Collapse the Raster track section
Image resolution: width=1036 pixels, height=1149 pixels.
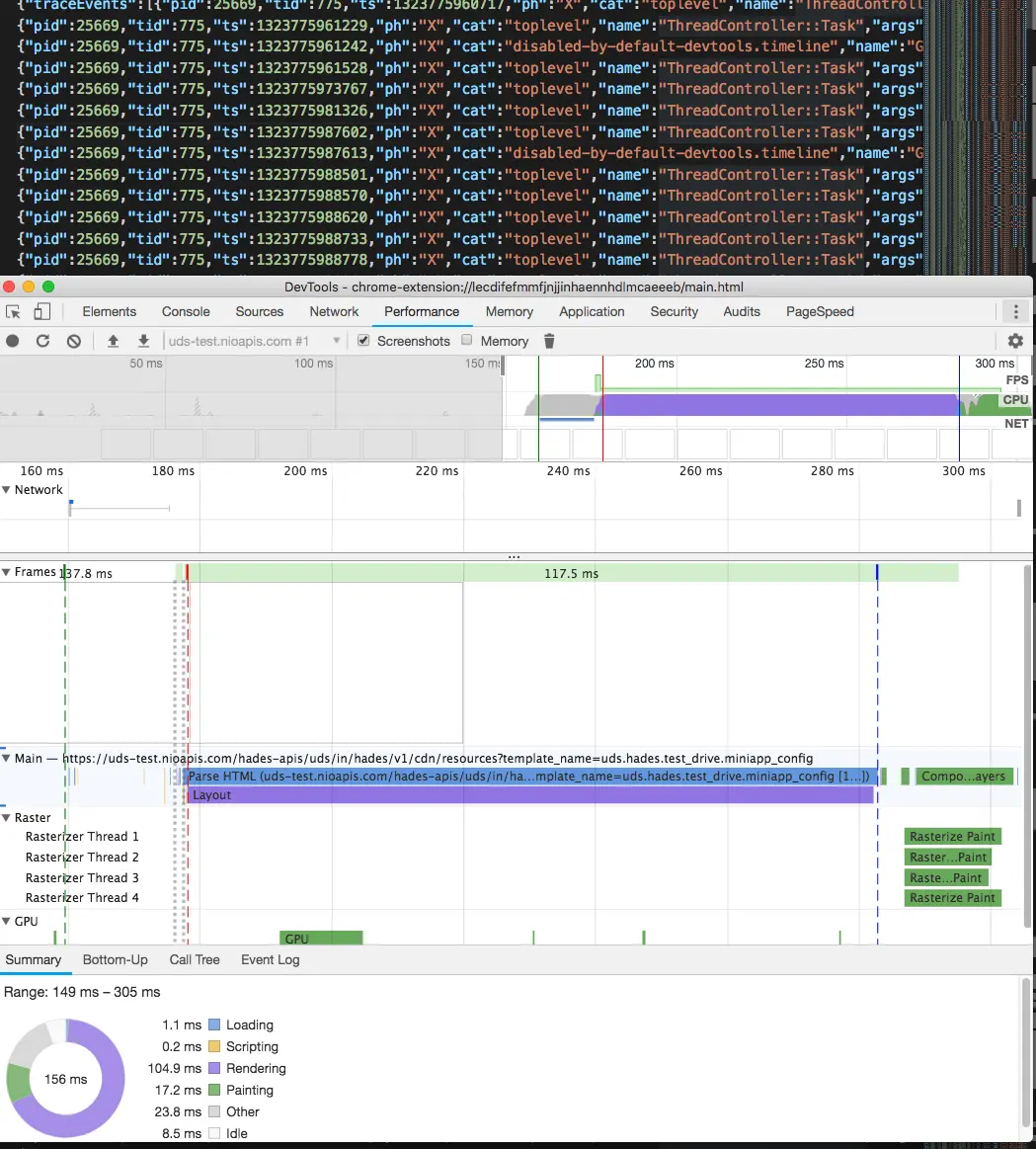(x=7, y=818)
